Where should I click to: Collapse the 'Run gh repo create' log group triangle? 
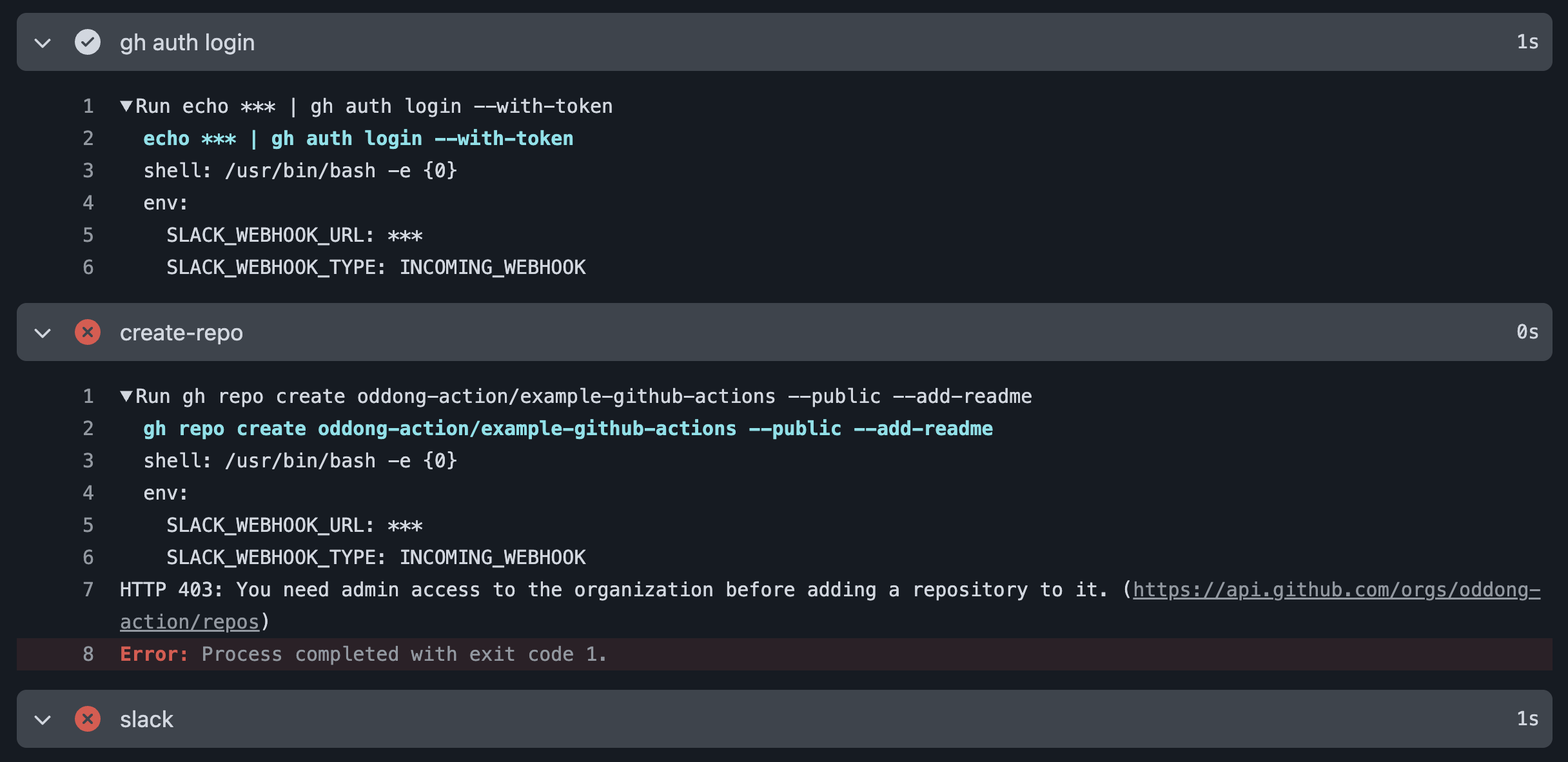point(126,396)
